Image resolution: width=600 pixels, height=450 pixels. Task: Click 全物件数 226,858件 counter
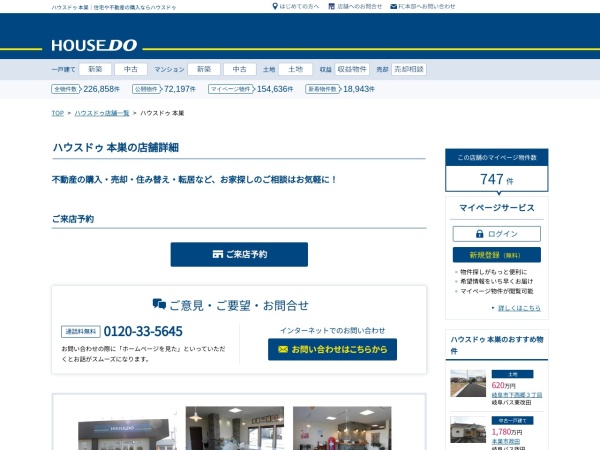pyautogui.click(x=86, y=89)
